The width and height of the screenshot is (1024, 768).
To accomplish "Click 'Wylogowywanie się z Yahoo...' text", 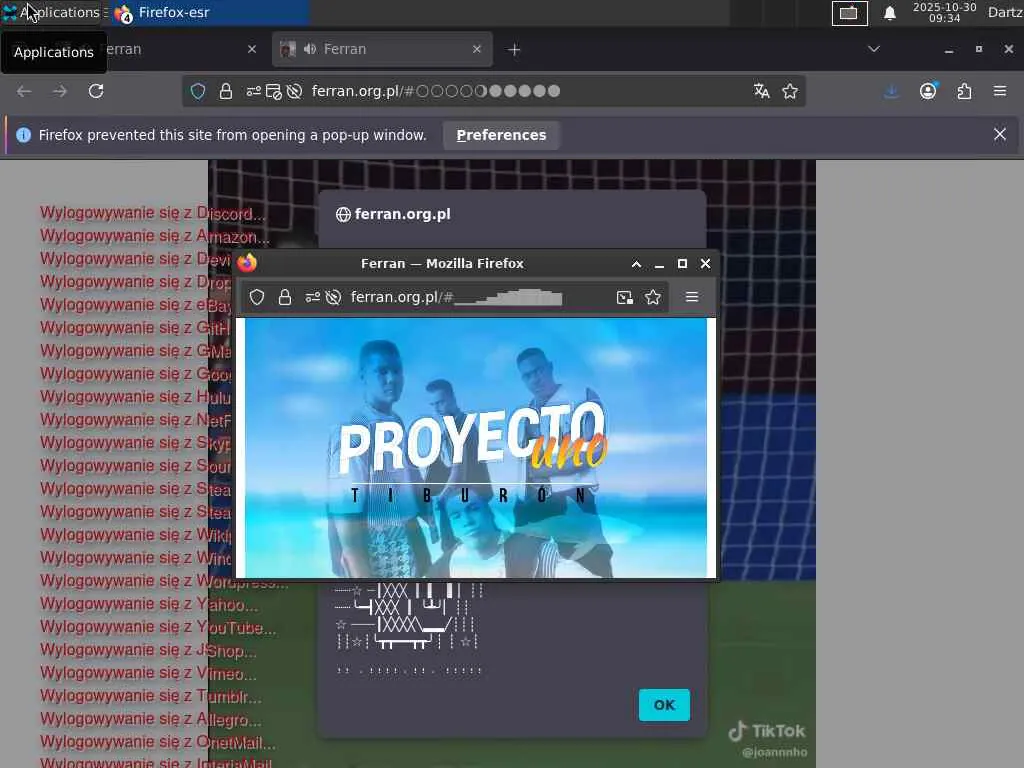I will tap(149, 604).
